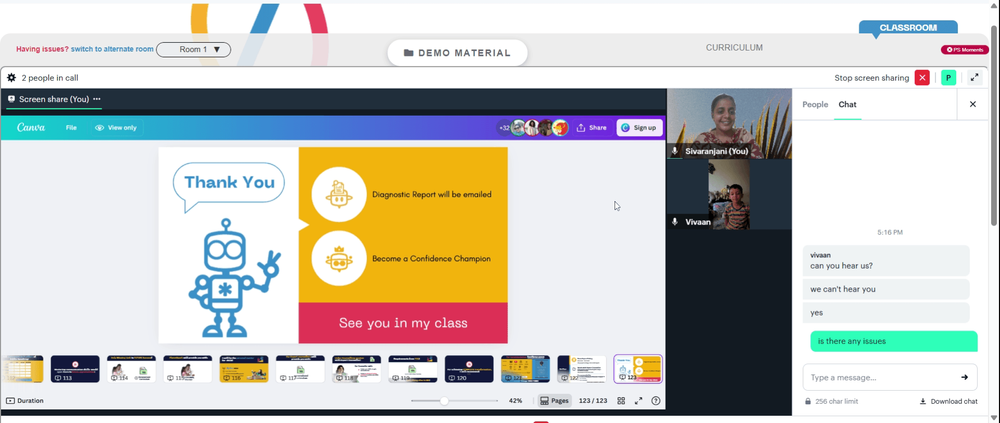
Task: Click the Canva logo
Action: [31, 128]
